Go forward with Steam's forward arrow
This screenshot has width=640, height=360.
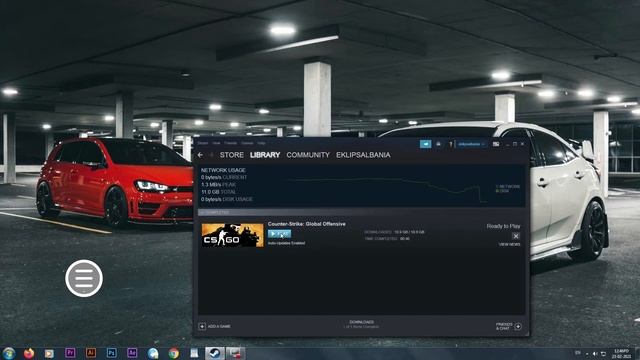211,155
